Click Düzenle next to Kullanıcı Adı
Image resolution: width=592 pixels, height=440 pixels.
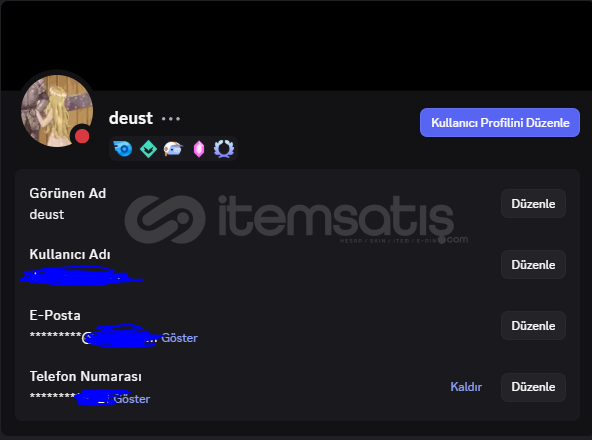[533, 265]
